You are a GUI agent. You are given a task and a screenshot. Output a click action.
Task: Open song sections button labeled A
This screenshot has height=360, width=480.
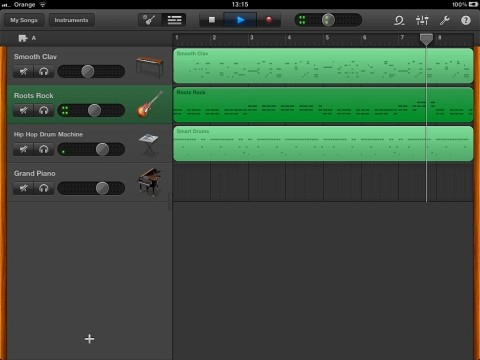[27, 38]
